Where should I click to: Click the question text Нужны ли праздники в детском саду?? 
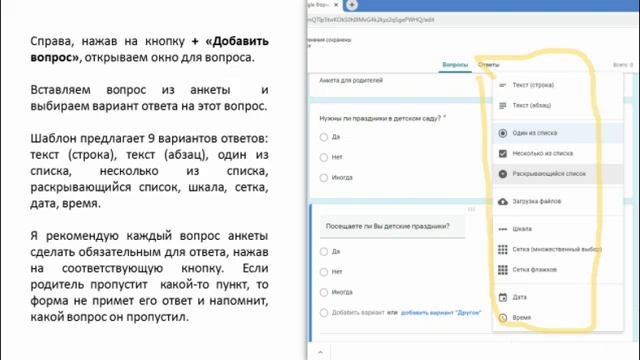tap(380, 118)
